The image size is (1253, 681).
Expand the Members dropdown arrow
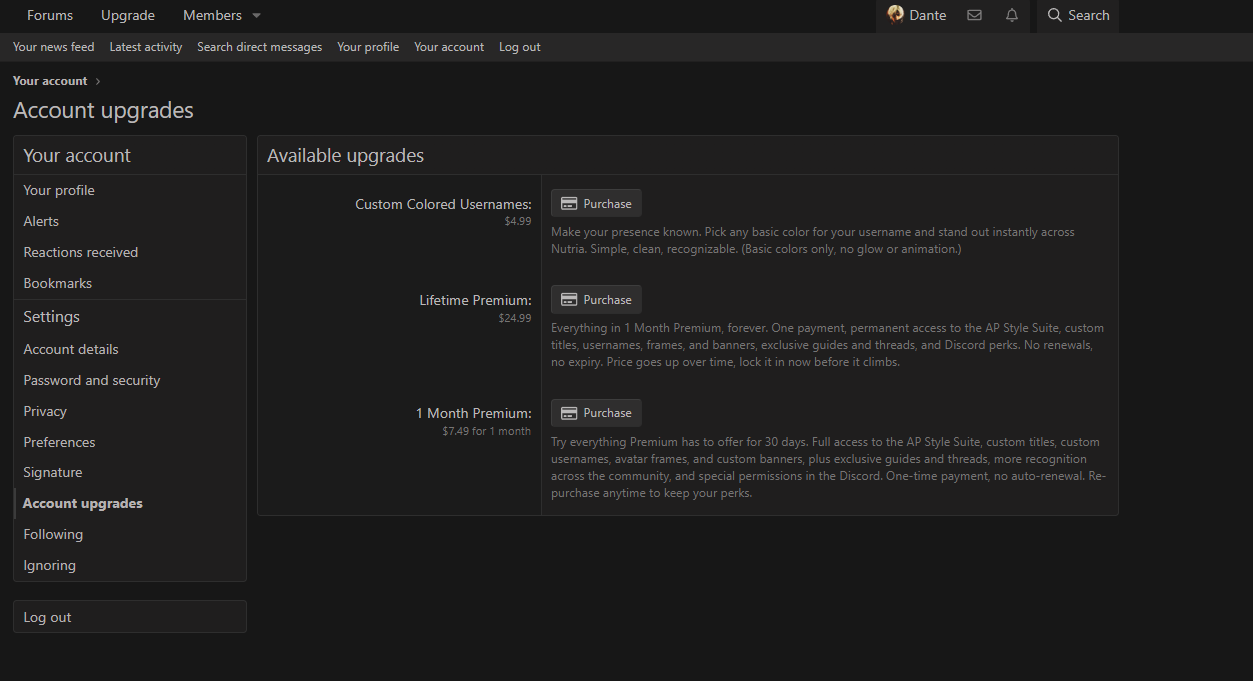tap(256, 16)
